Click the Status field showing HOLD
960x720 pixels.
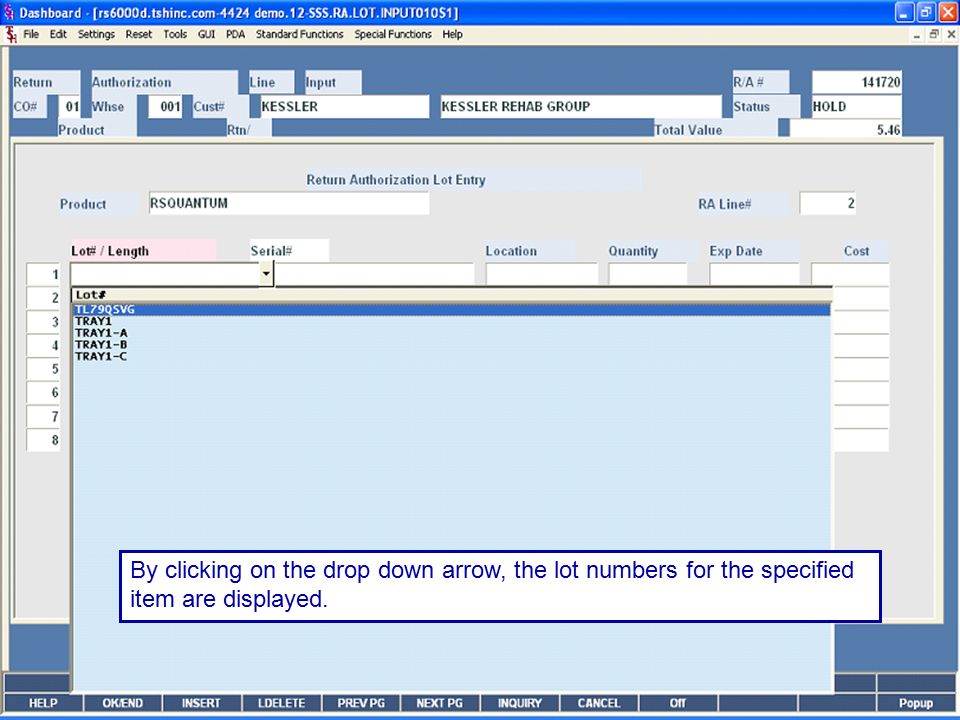(x=857, y=107)
